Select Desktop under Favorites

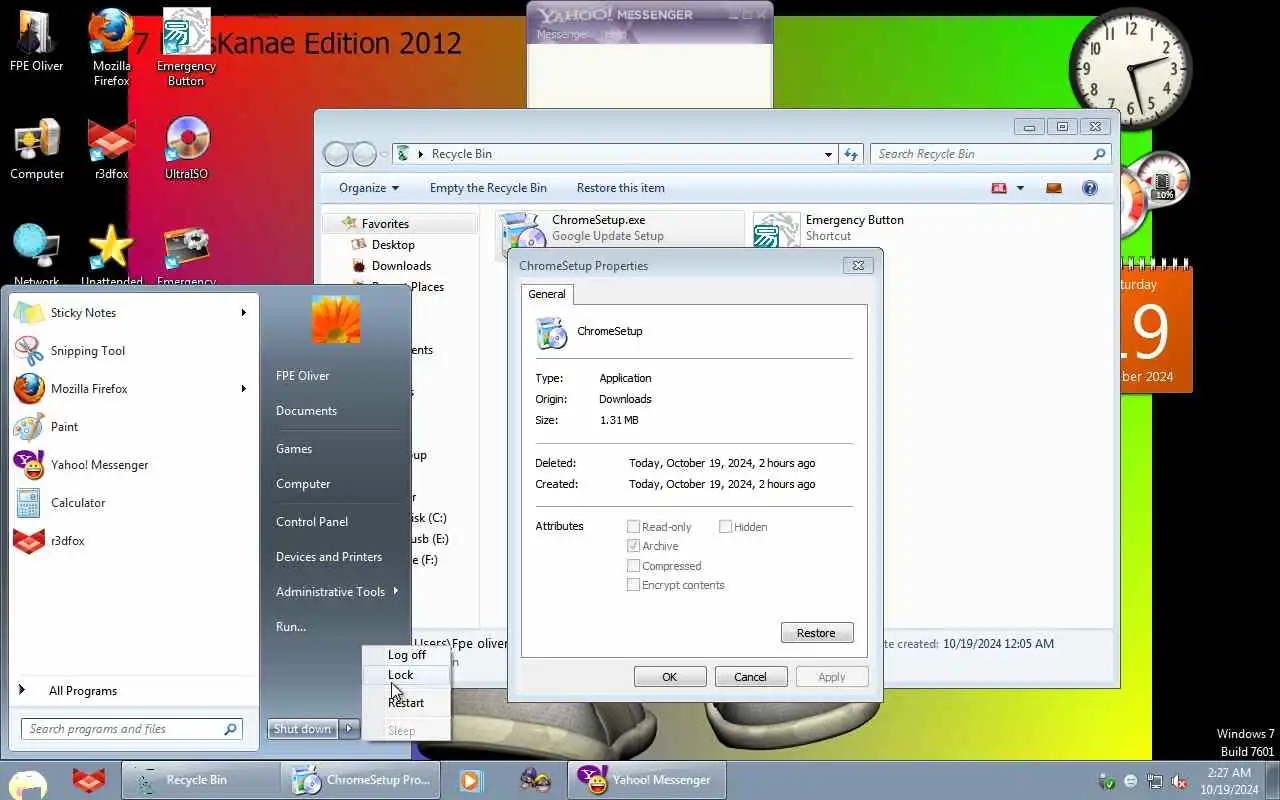(x=393, y=245)
